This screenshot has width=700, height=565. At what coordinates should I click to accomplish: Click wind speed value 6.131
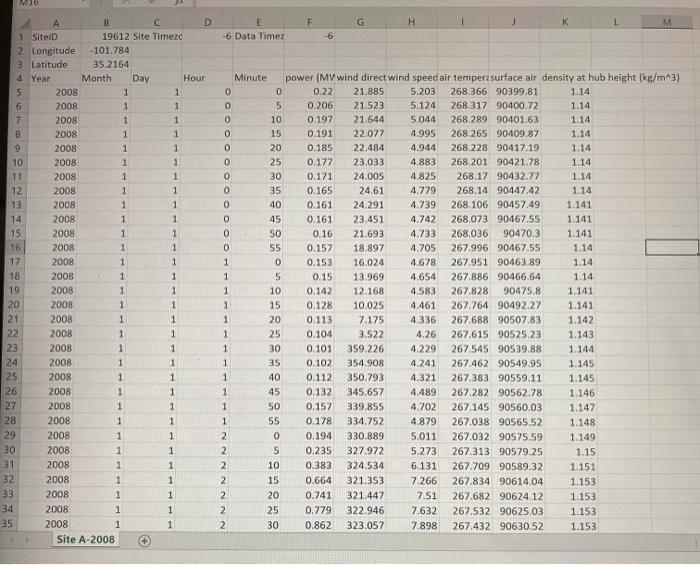412,465
